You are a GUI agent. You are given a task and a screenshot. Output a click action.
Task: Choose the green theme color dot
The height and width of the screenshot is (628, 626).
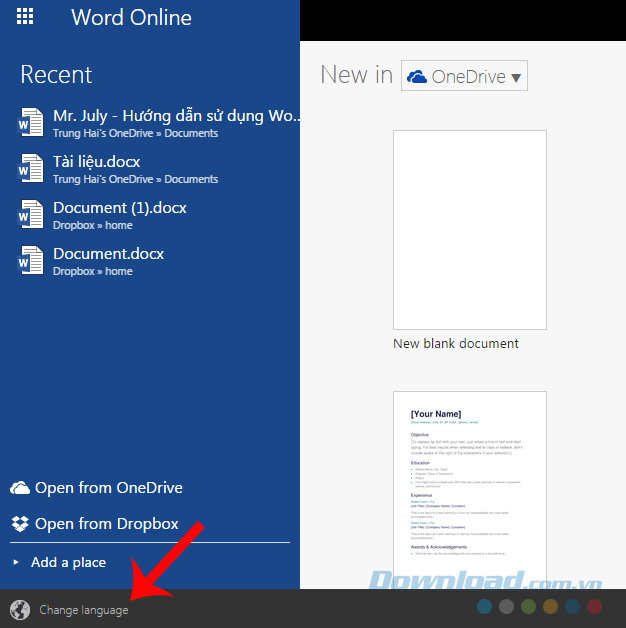click(x=529, y=606)
